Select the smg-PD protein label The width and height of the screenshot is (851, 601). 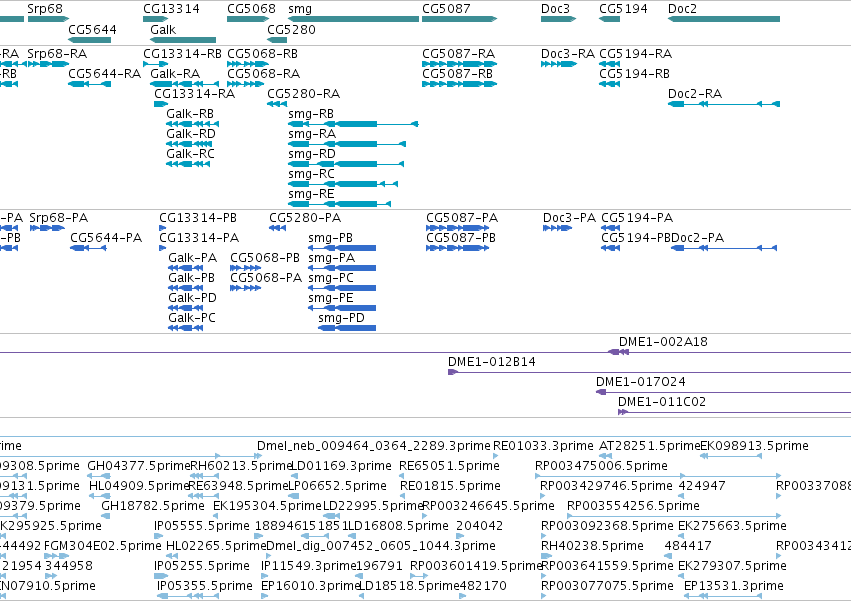[x=341, y=318]
